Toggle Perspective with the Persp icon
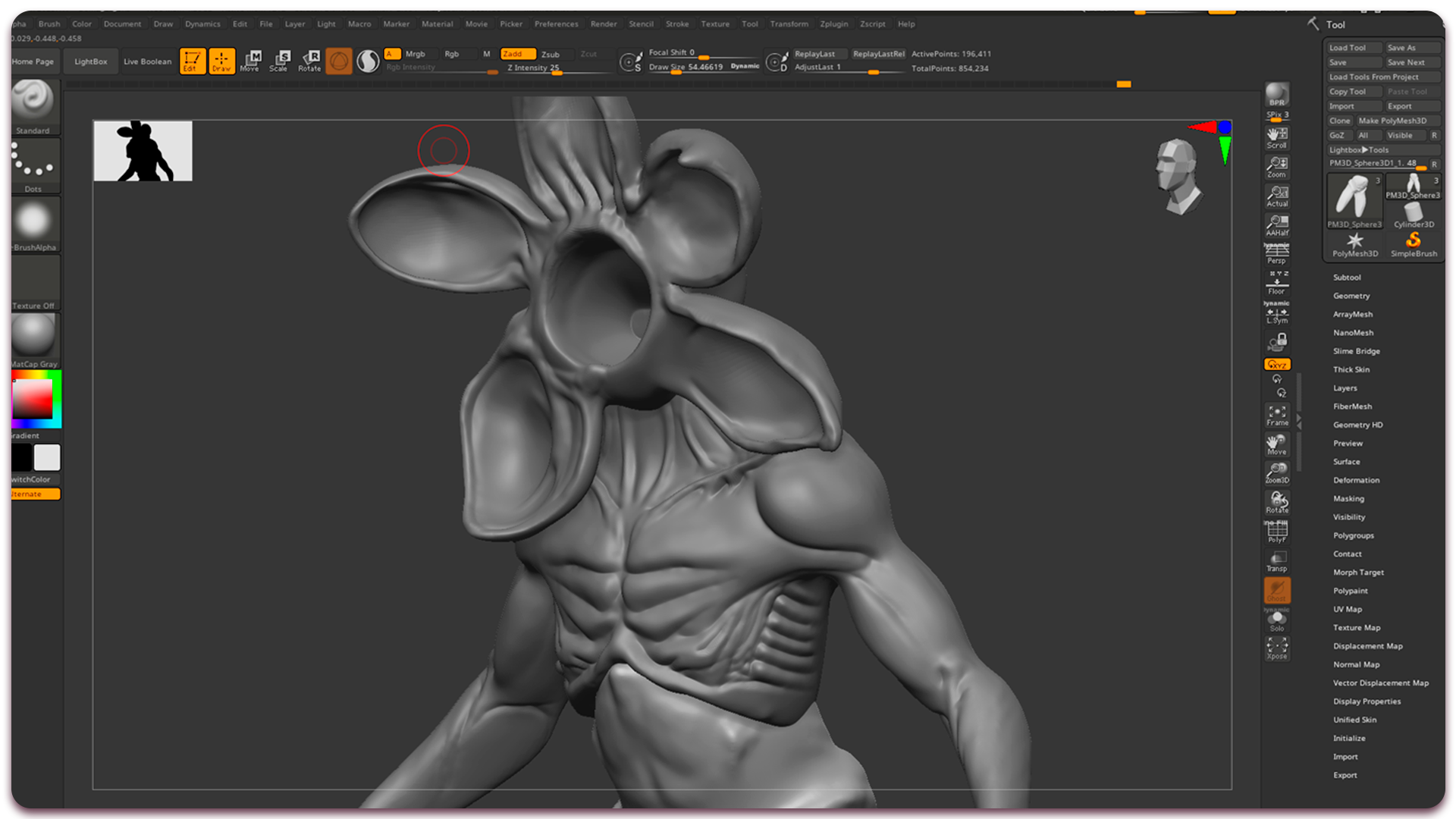 pos(1277,253)
